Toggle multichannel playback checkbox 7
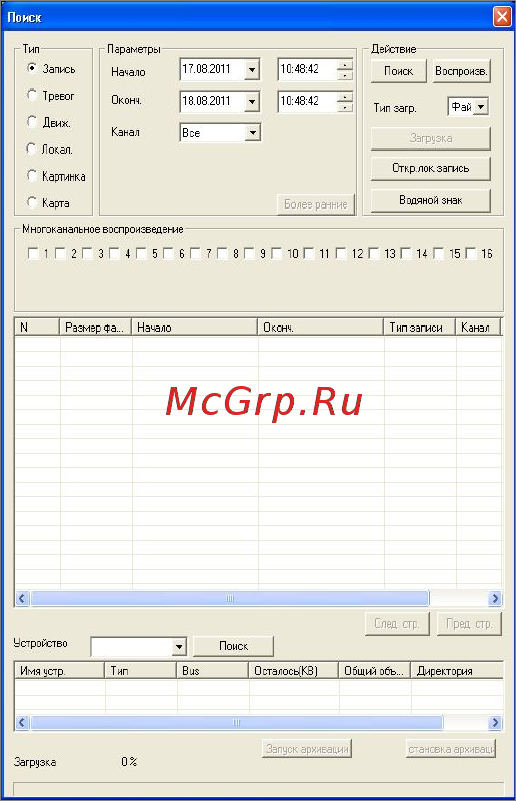The width and height of the screenshot is (516, 801). coord(196,253)
